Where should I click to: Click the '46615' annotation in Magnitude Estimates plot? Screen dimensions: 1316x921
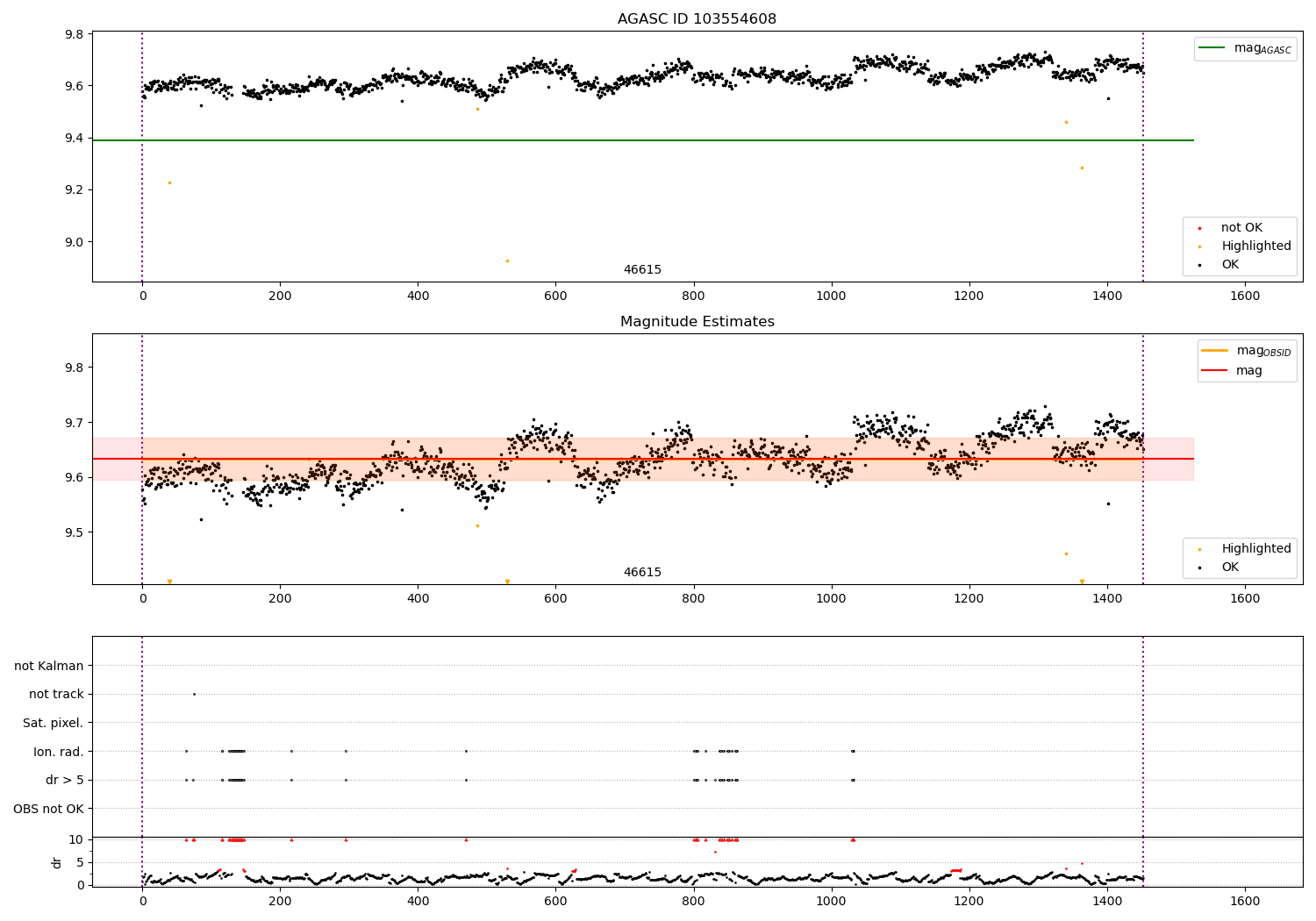(x=642, y=572)
